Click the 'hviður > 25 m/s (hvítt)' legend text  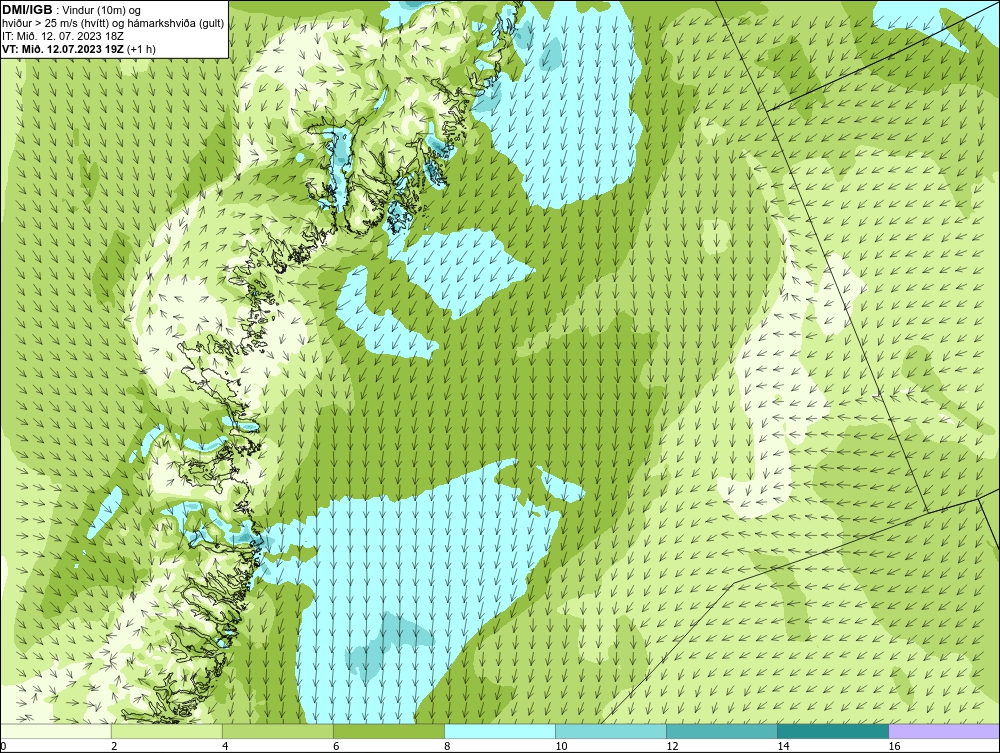click(x=55, y=24)
